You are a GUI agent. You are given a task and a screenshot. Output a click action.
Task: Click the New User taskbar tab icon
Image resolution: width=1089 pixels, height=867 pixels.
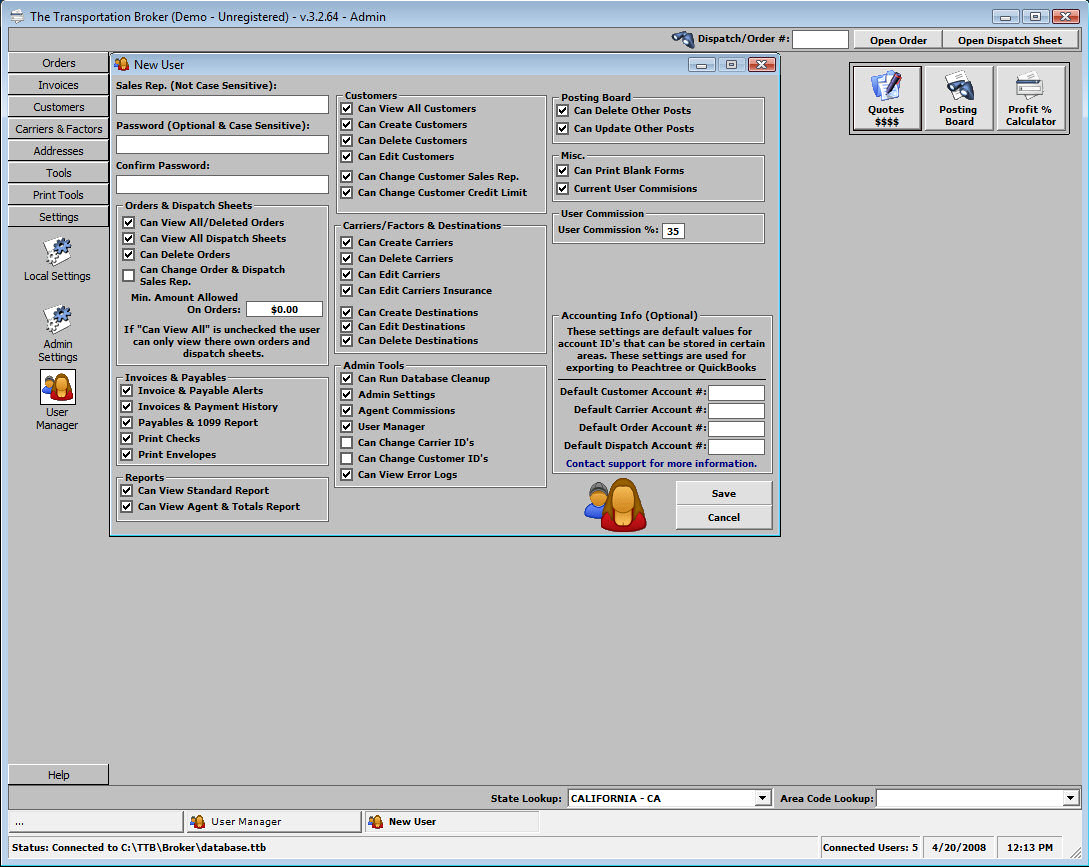pos(376,822)
